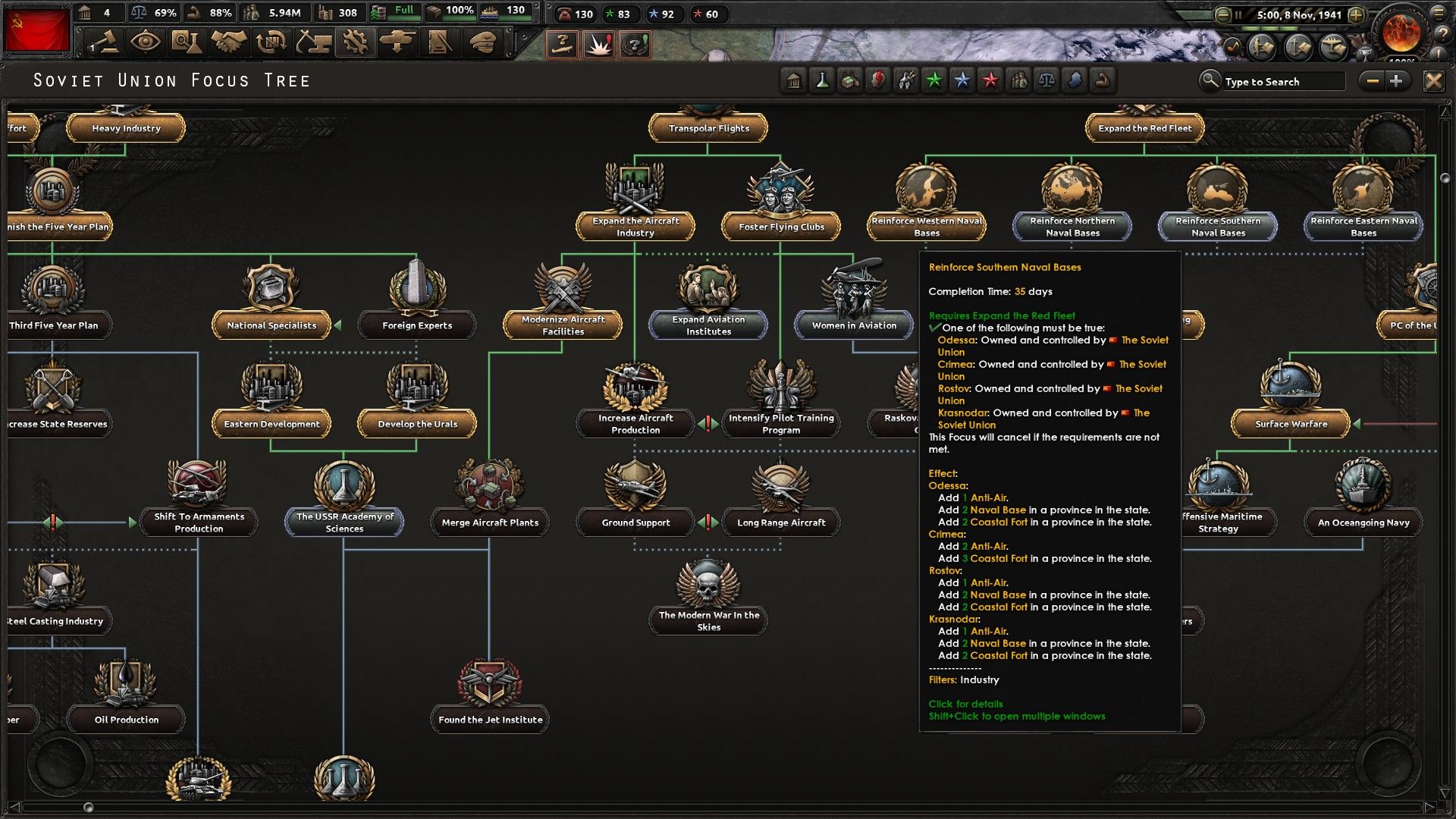The height and width of the screenshot is (819, 1456).
Task: Toggle the green star focus filter
Action: pos(934,80)
